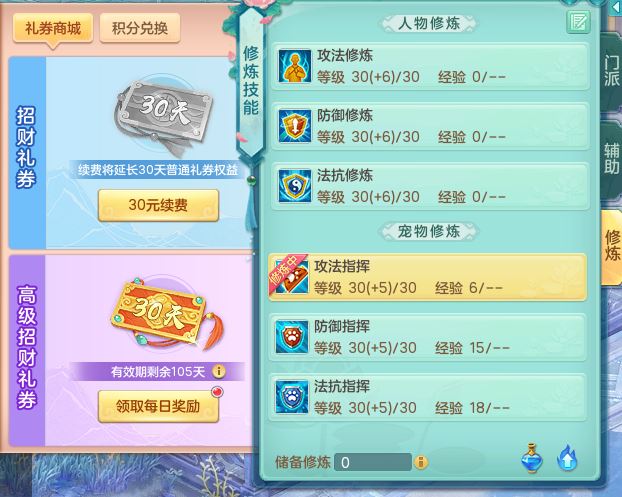Open the 修炼 side tab
Viewport: 622px width, 497px height.
(x=612, y=246)
